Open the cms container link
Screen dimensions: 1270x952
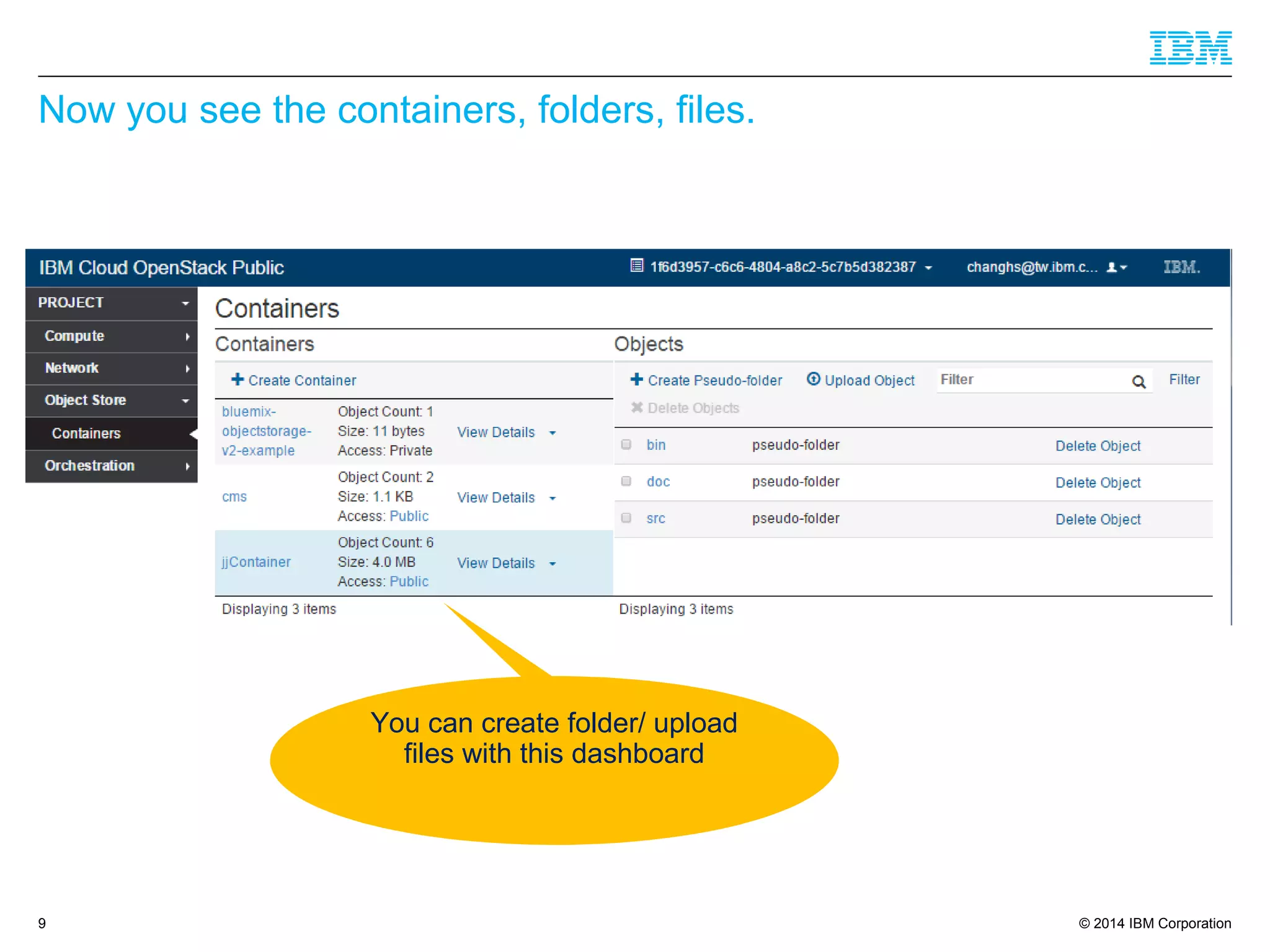click(x=234, y=497)
